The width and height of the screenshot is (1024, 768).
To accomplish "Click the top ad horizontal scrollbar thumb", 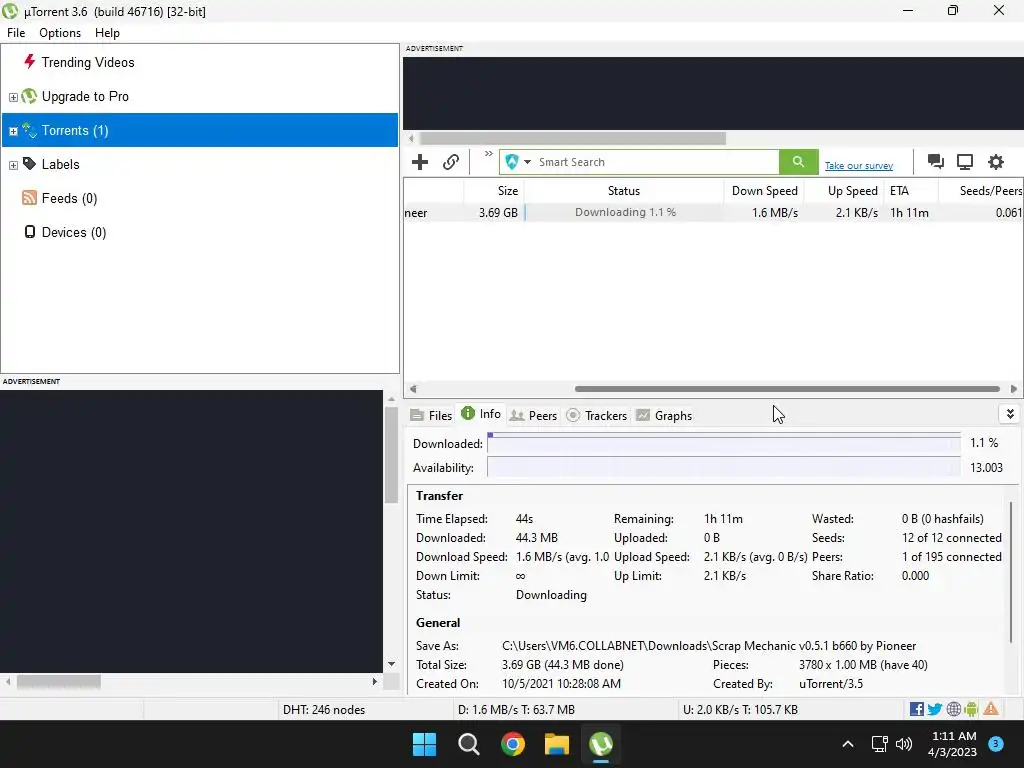I will pyautogui.click(x=573, y=138).
